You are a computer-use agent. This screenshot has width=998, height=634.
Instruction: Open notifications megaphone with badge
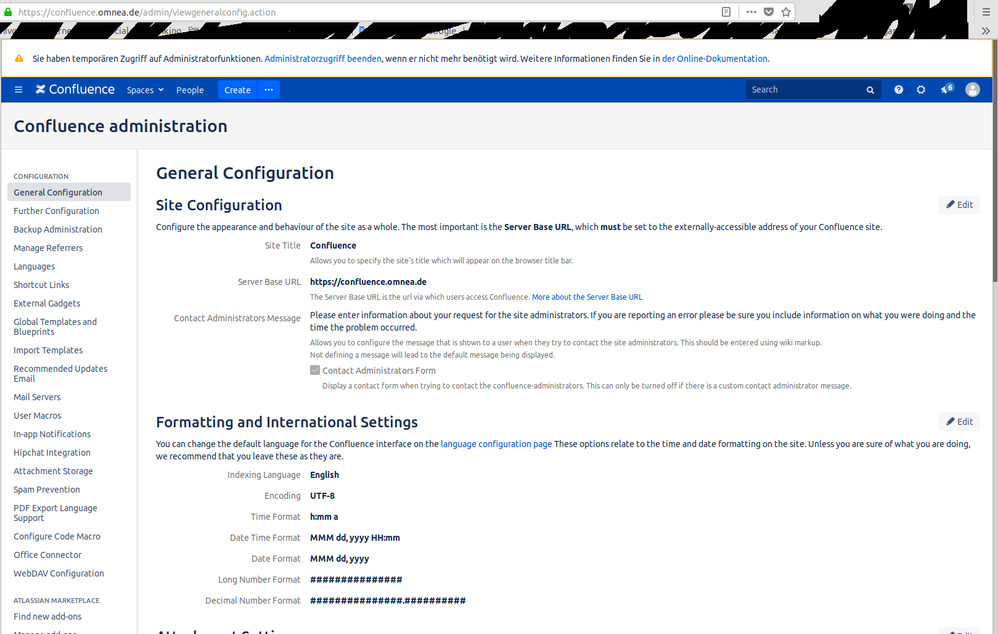tap(946, 89)
